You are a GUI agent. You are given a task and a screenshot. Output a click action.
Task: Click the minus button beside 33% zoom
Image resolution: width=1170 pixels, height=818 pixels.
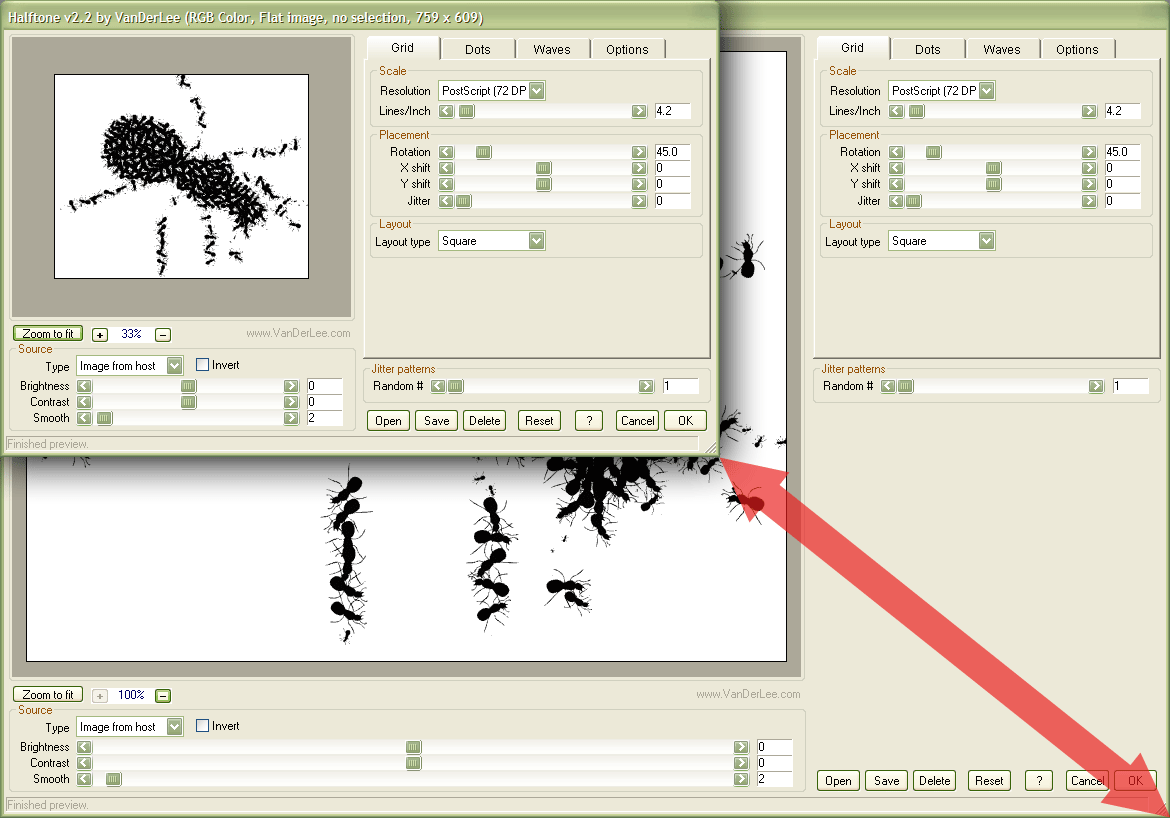click(x=163, y=335)
